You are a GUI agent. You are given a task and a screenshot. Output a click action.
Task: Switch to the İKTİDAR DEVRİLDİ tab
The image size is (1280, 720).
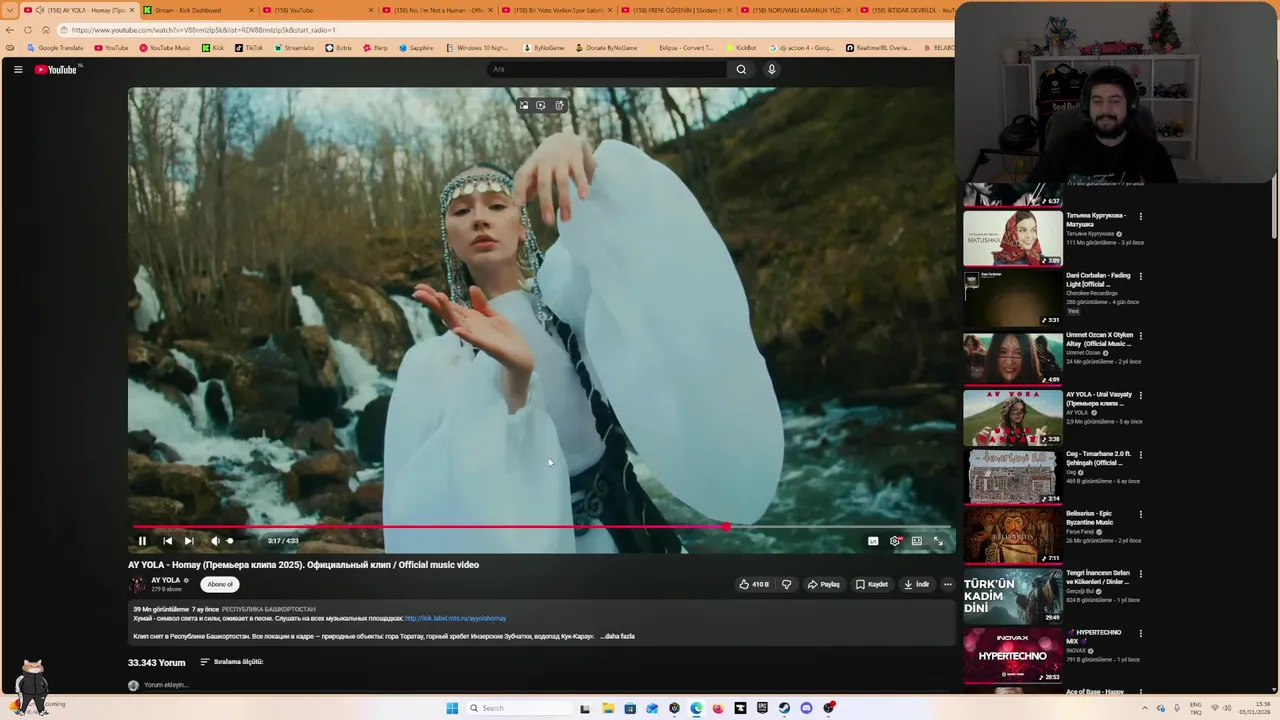[905, 10]
